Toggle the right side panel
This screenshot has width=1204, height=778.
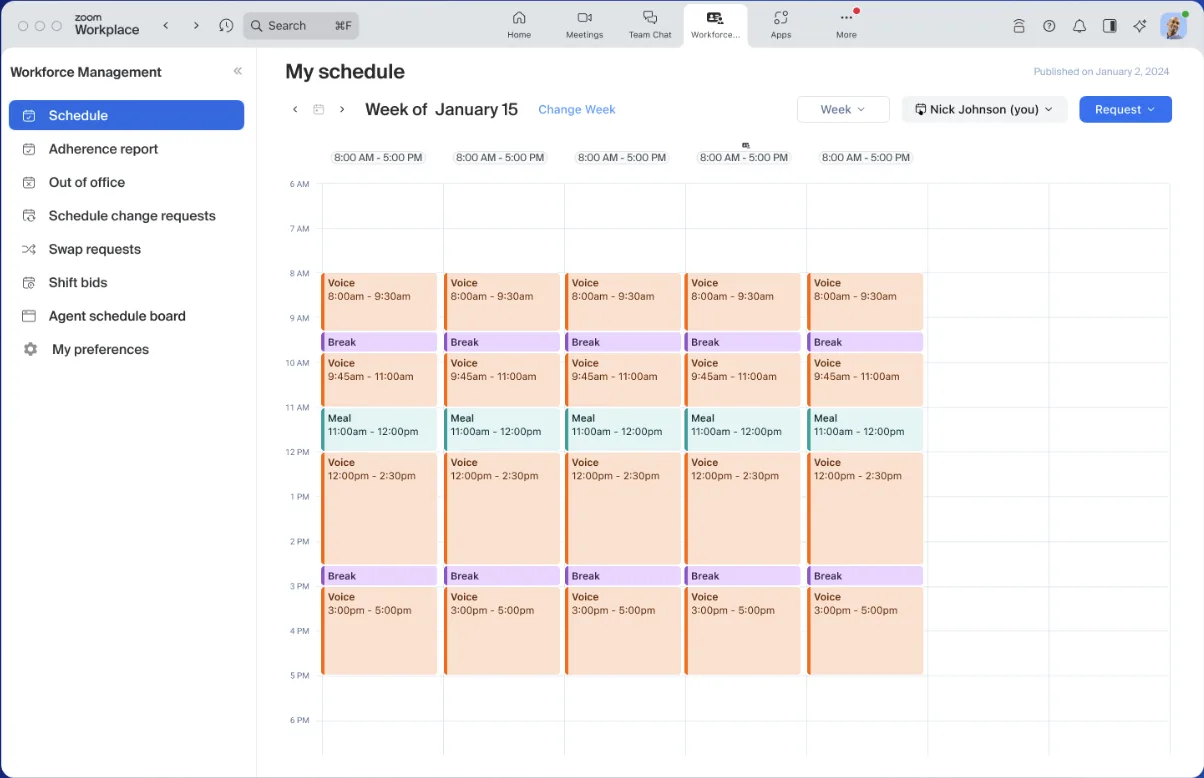tap(1109, 26)
